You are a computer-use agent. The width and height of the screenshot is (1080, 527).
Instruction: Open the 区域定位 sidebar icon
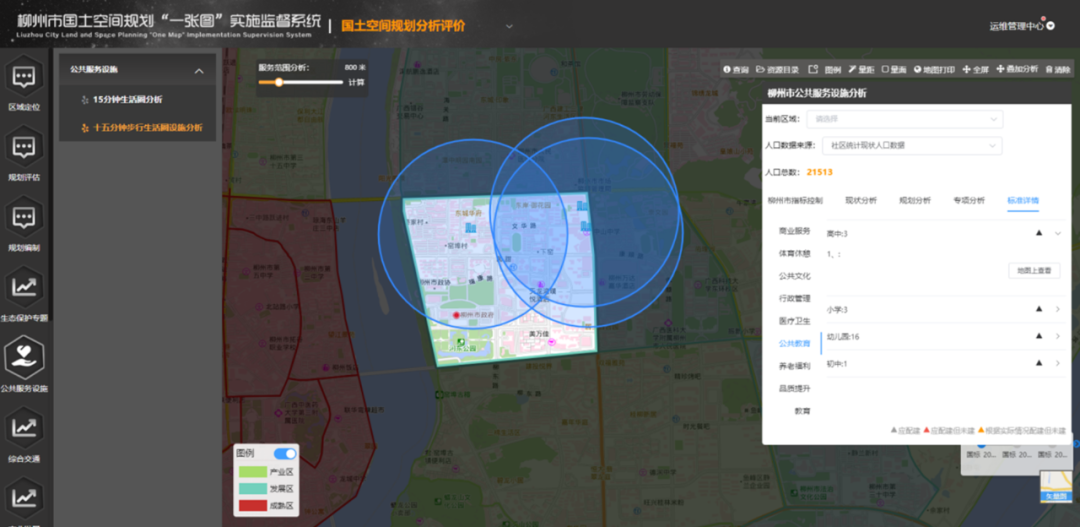click(24, 76)
